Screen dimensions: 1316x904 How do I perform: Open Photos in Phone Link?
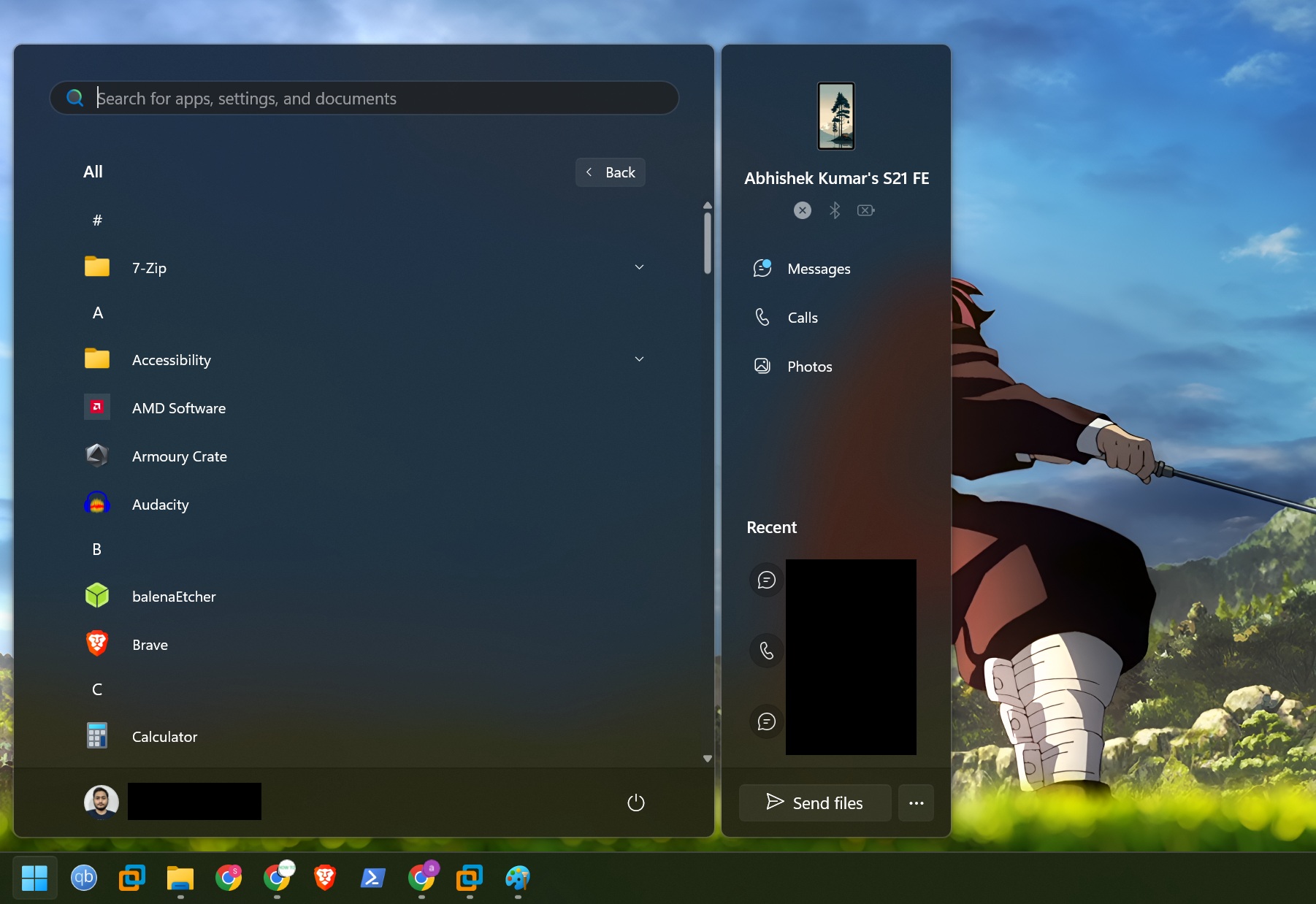point(809,366)
